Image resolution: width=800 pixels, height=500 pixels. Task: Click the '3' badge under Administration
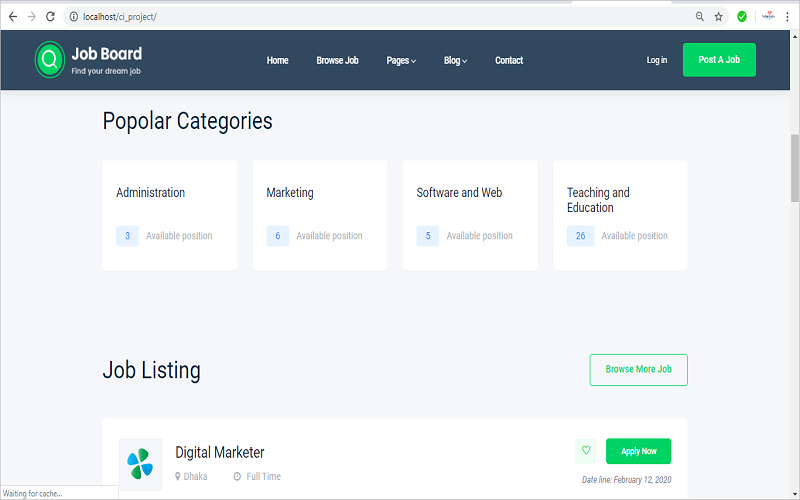(128, 236)
